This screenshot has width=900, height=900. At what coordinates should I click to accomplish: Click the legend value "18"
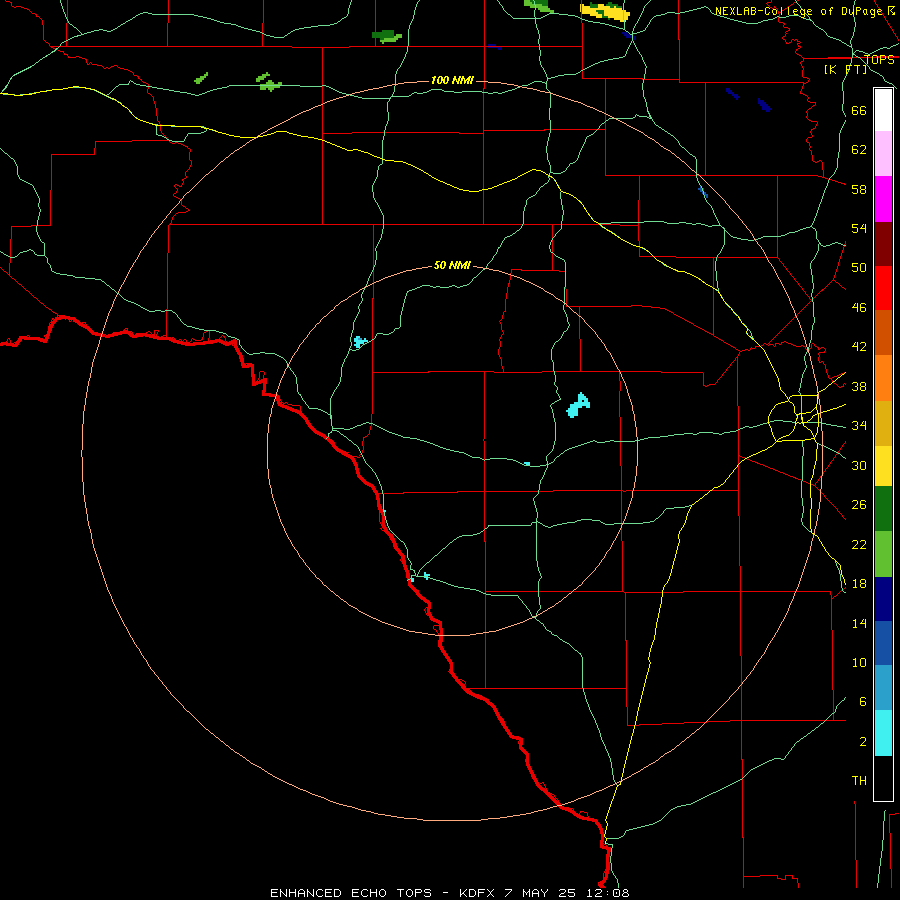tap(859, 584)
